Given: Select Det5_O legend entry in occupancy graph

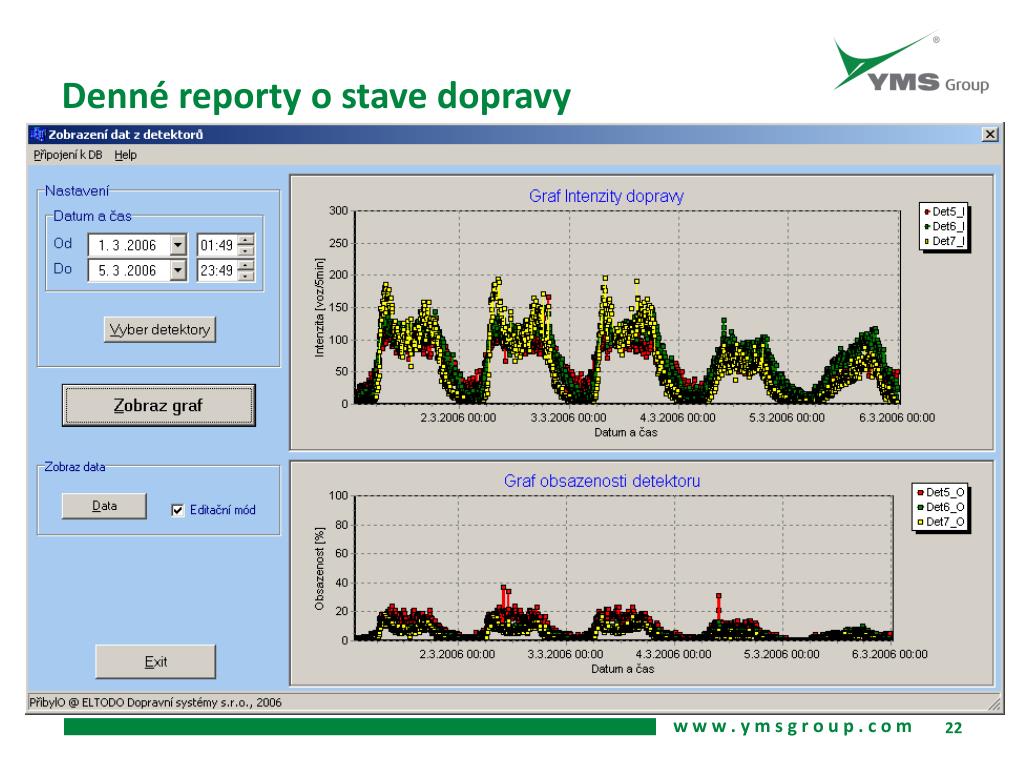Looking at the screenshot, I should click(941, 492).
